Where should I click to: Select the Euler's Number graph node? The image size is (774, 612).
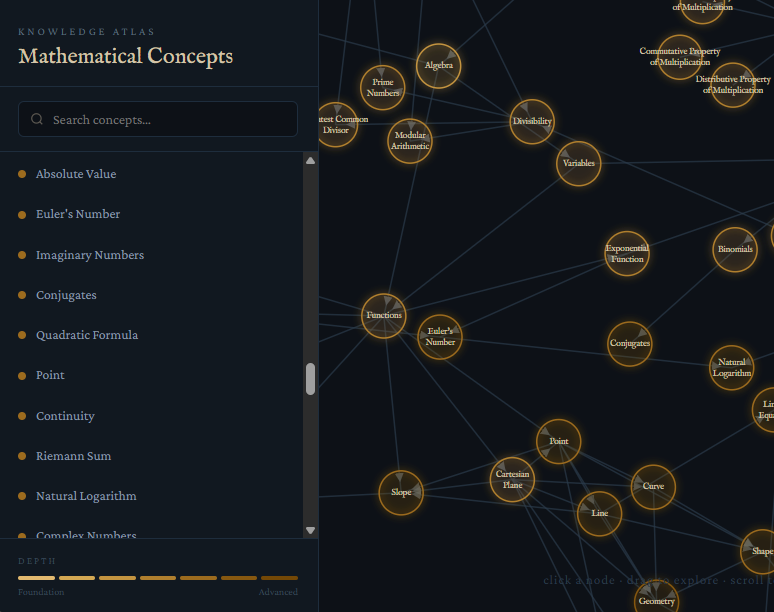coord(440,337)
